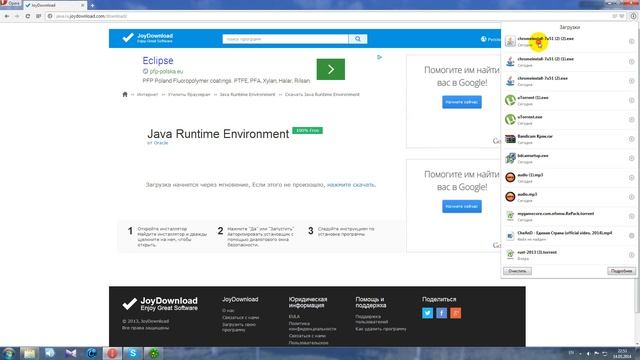Show in folder for uTorrent (1).exe
640x360 pixels.
(x=631, y=100)
